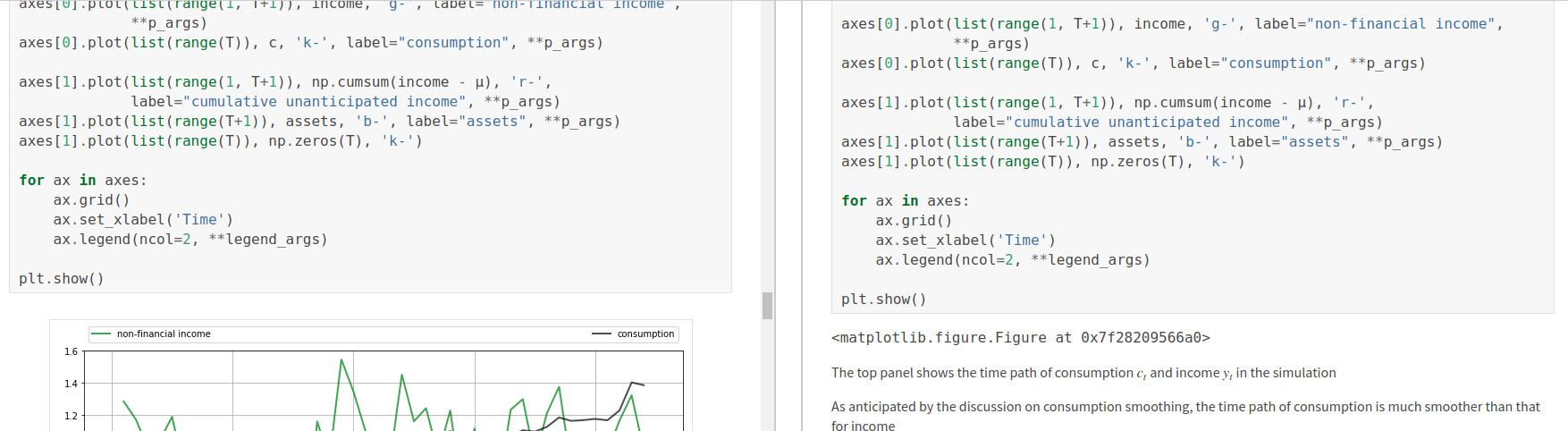Click the left pane label="assets" plot line
The width and height of the screenshot is (1568, 431).
(x=319, y=122)
